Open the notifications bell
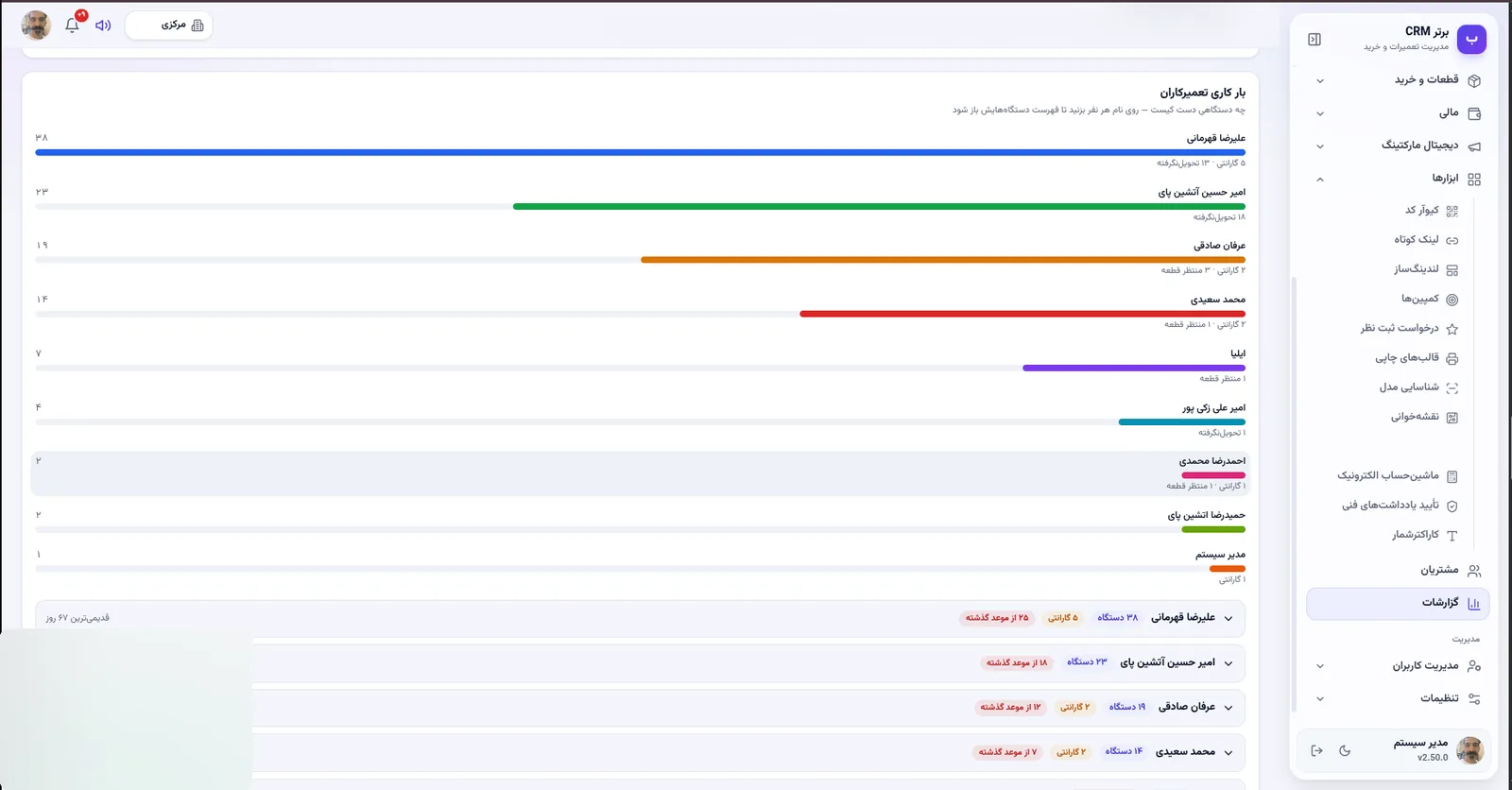Screen dimensions: 1512x790 coord(73,25)
